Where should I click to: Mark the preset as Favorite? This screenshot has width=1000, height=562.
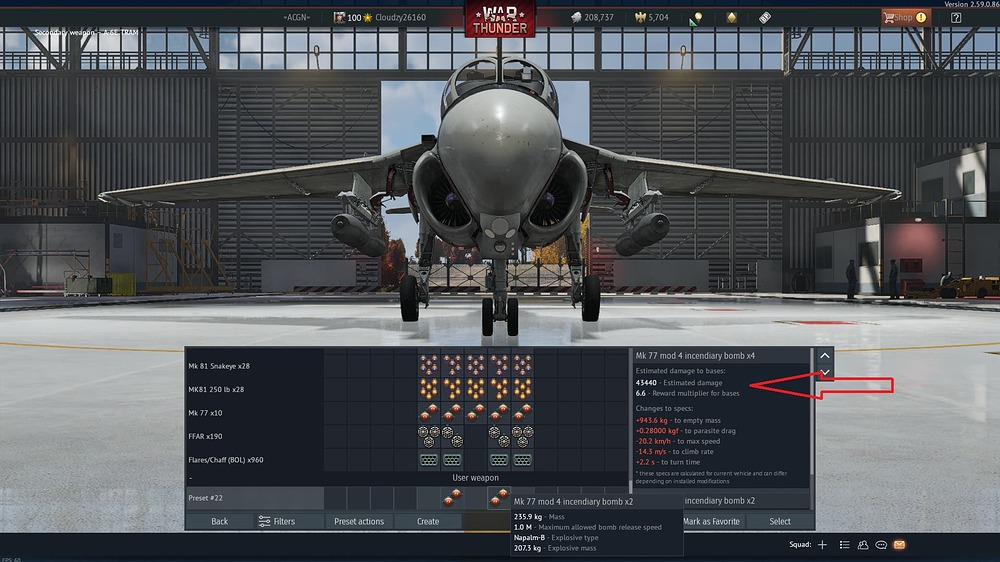[x=711, y=521]
